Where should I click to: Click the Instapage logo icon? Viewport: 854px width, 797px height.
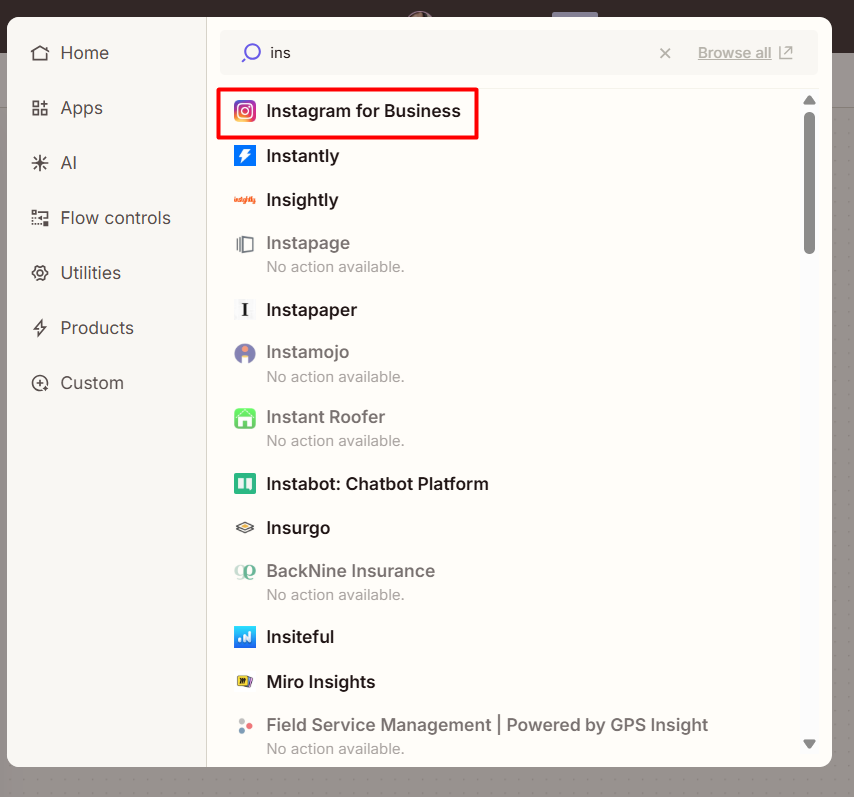click(x=245, y=244)
